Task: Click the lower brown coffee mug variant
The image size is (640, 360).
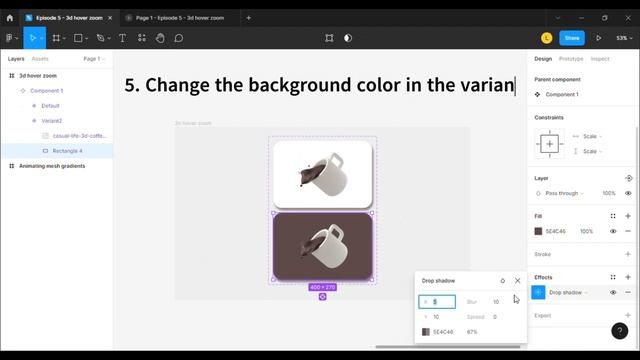Action: coord(322,247)
